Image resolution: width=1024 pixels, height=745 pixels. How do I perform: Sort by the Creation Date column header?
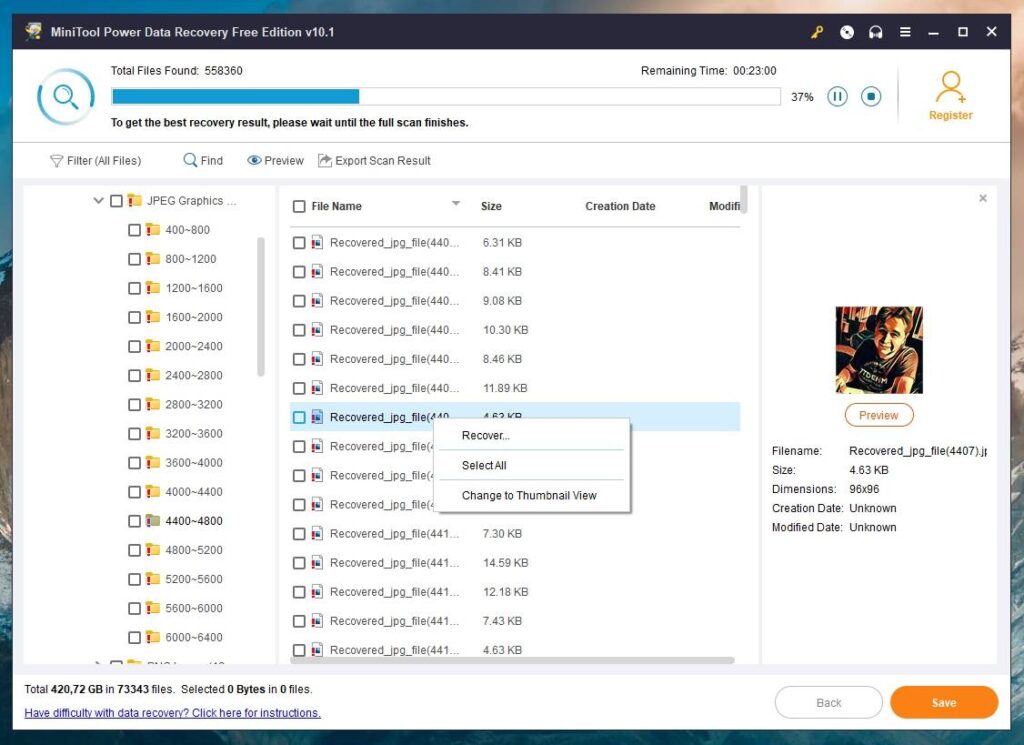[620, 206]
